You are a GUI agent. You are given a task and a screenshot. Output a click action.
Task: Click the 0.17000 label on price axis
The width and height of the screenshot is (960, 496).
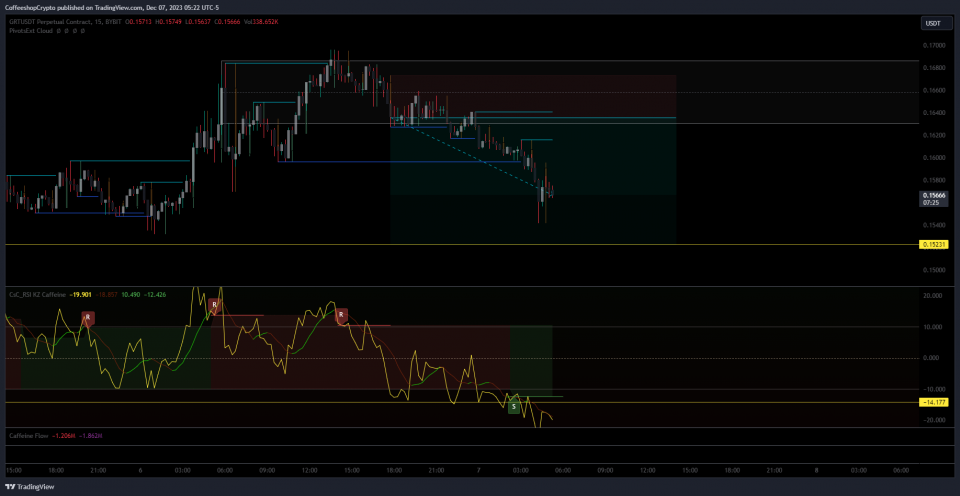[933, 46]
